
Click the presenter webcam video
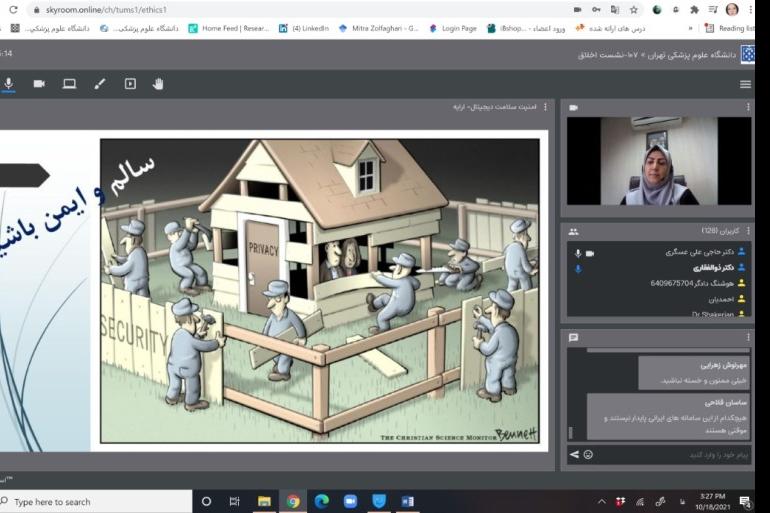pos(659,161)
